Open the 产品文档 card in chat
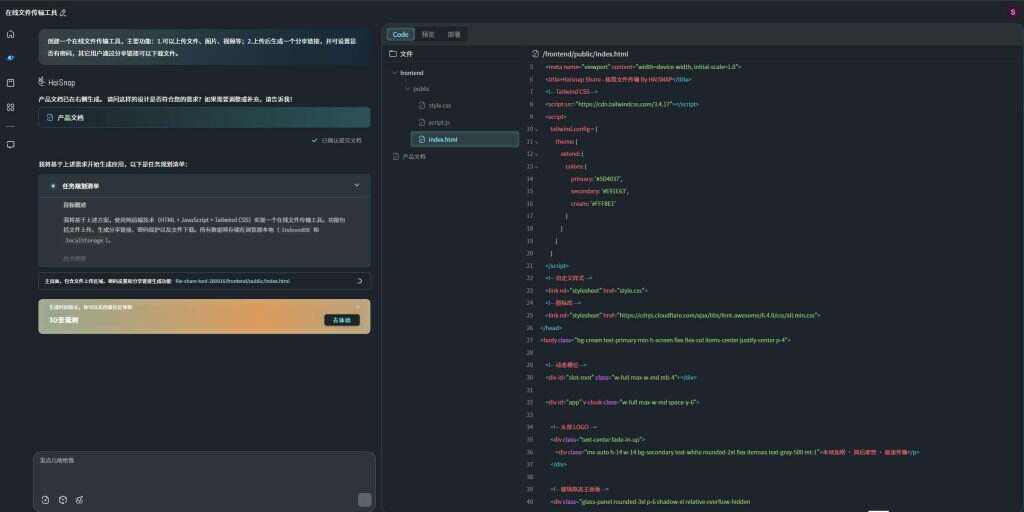Screen dimensions: 1024x512 tap(204, 118)
